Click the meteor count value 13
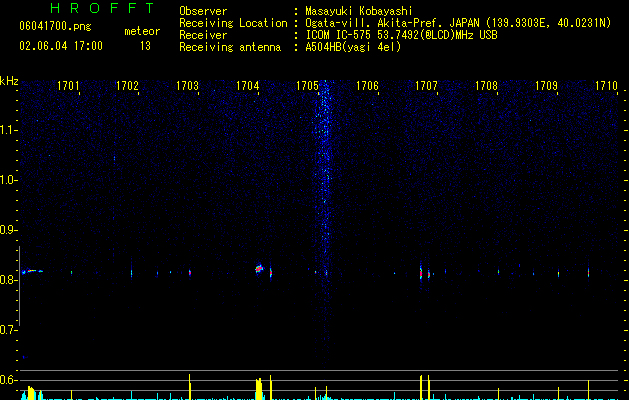The image size is (629, 400). pyautogui.click(x=145, y=46)
